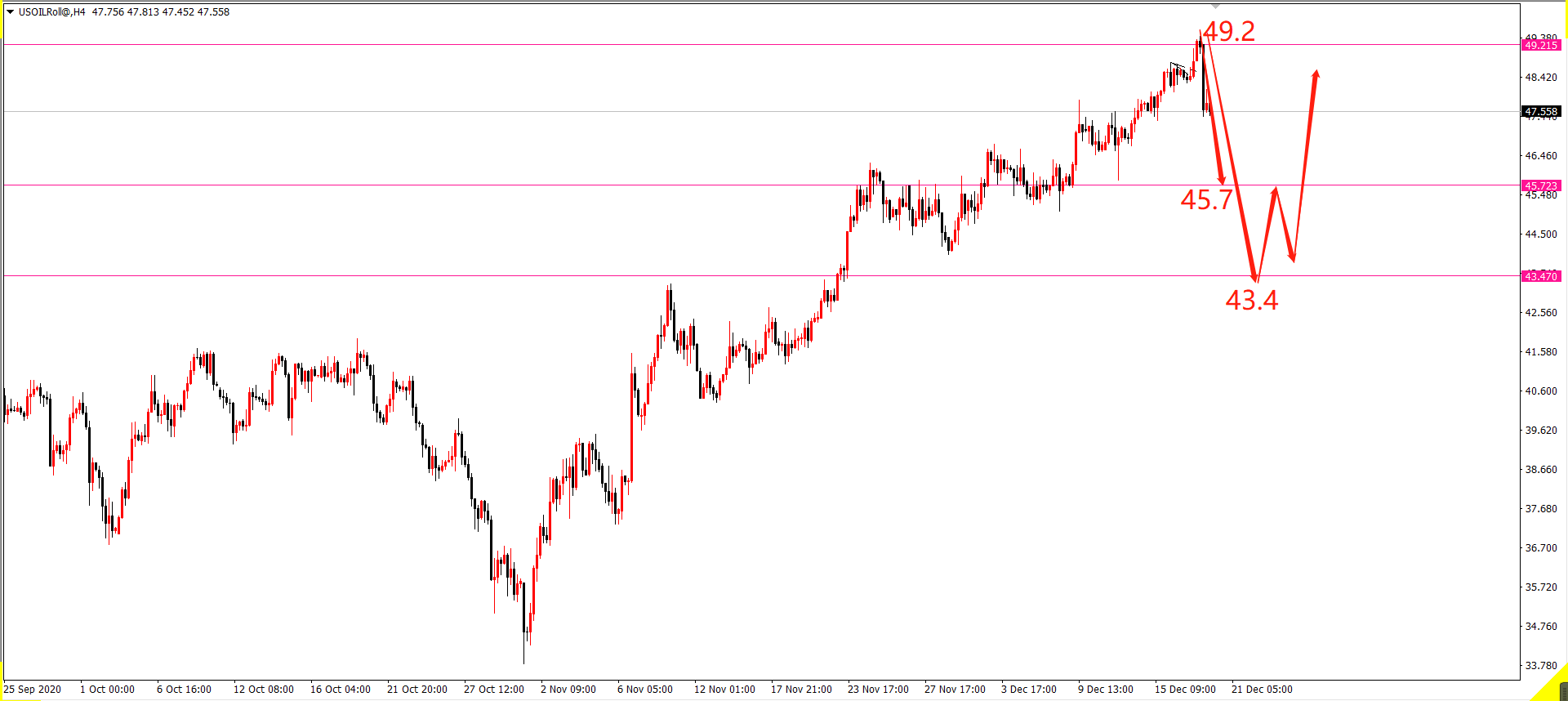Click the 27 Oct 12:00 time label
The height and width of the screenshot is (701, 1568).
[494, 690]
